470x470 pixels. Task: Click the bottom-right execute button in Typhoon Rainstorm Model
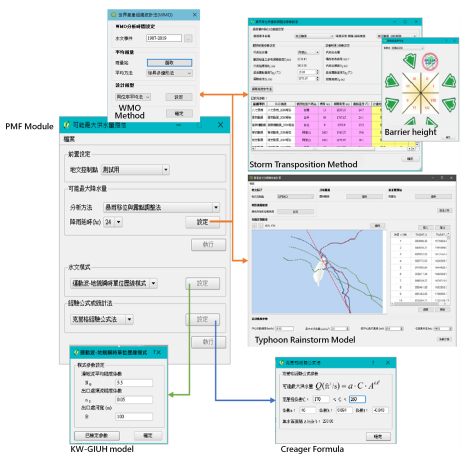click(445, 339)
